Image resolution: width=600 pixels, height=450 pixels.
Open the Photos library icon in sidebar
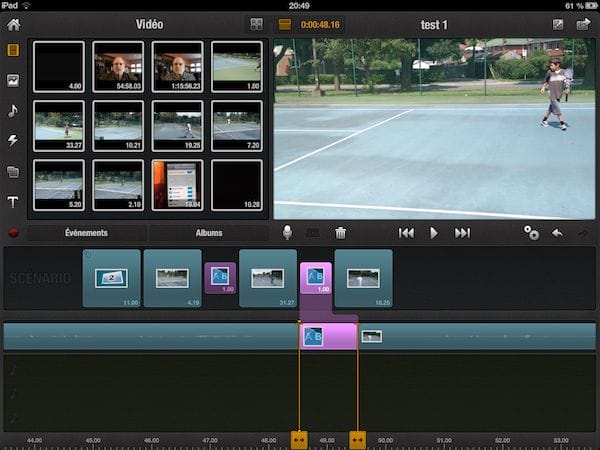(x=13, y=80)
